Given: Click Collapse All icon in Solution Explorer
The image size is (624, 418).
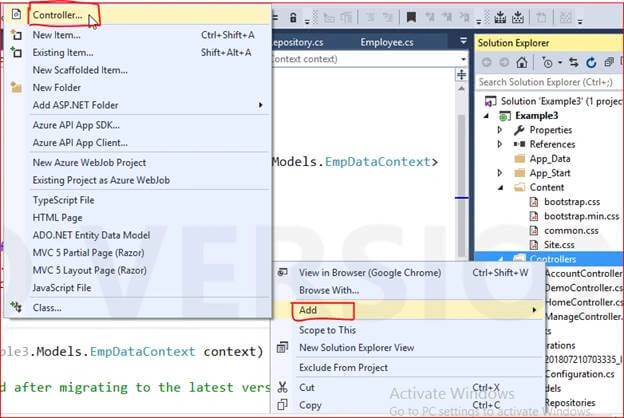Looking at the screenshot, I should pos(608,63).
